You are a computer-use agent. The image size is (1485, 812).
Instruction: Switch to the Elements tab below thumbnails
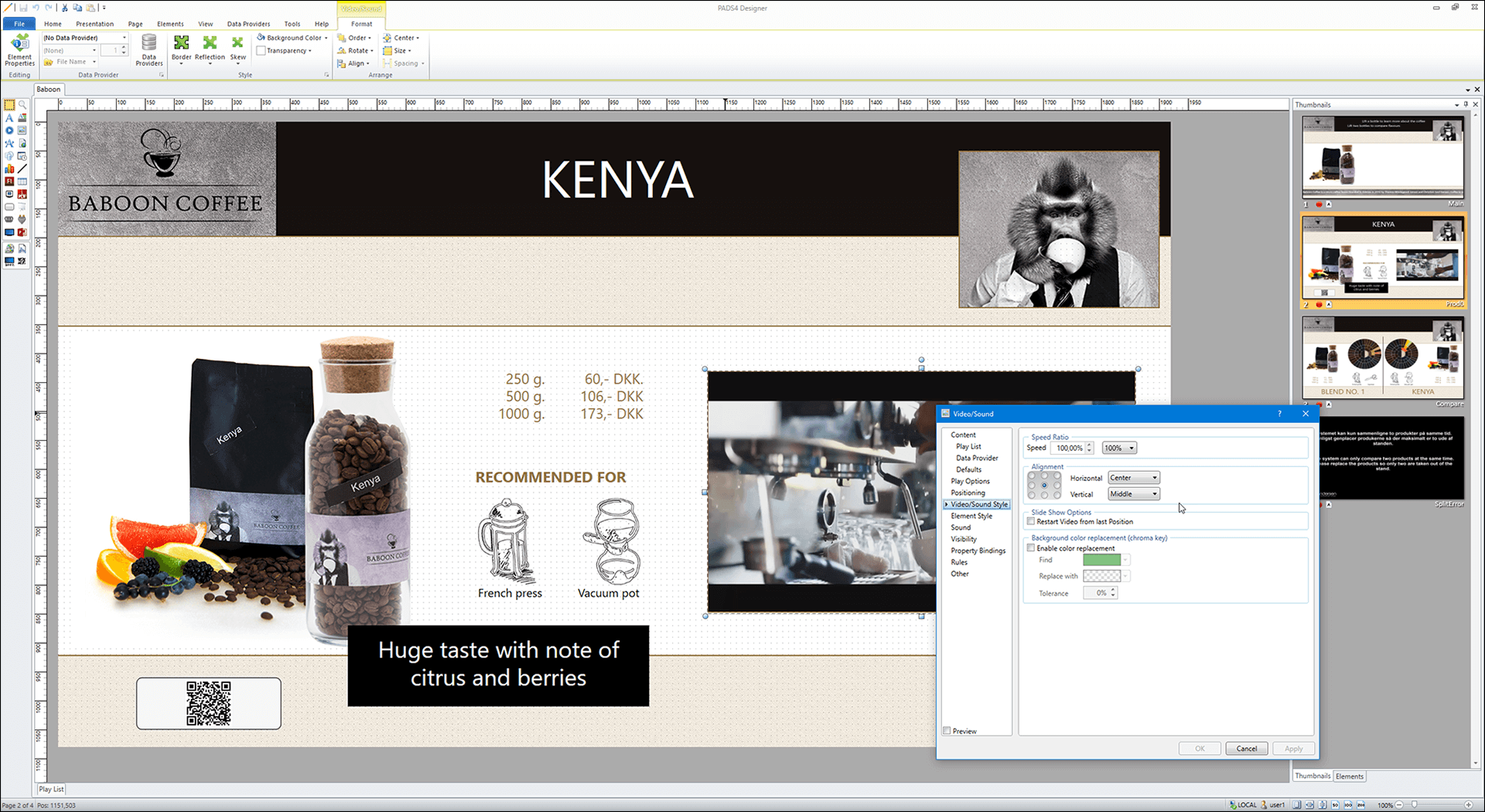point(1350,776)
